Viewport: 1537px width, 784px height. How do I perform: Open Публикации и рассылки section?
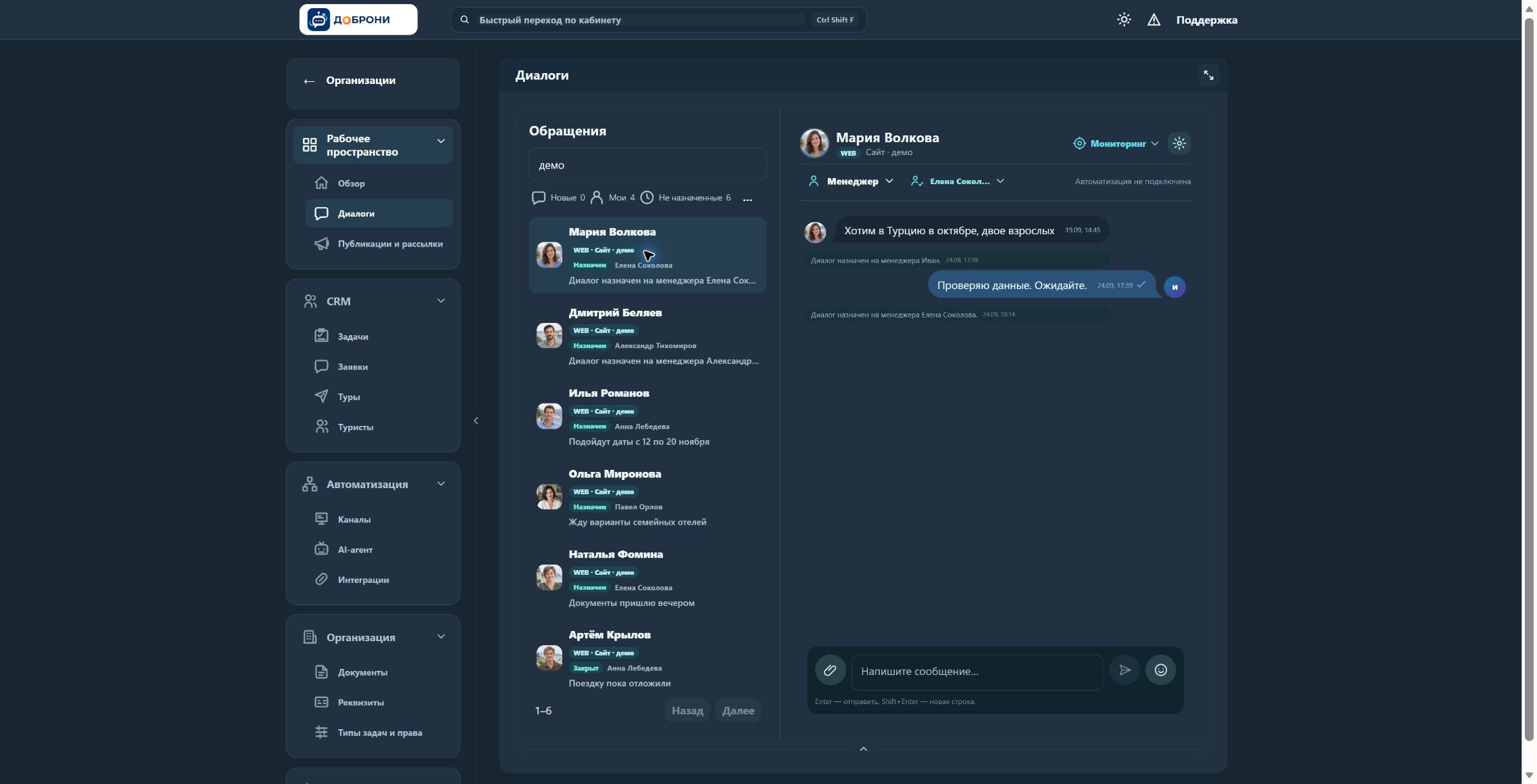point(379,244)
